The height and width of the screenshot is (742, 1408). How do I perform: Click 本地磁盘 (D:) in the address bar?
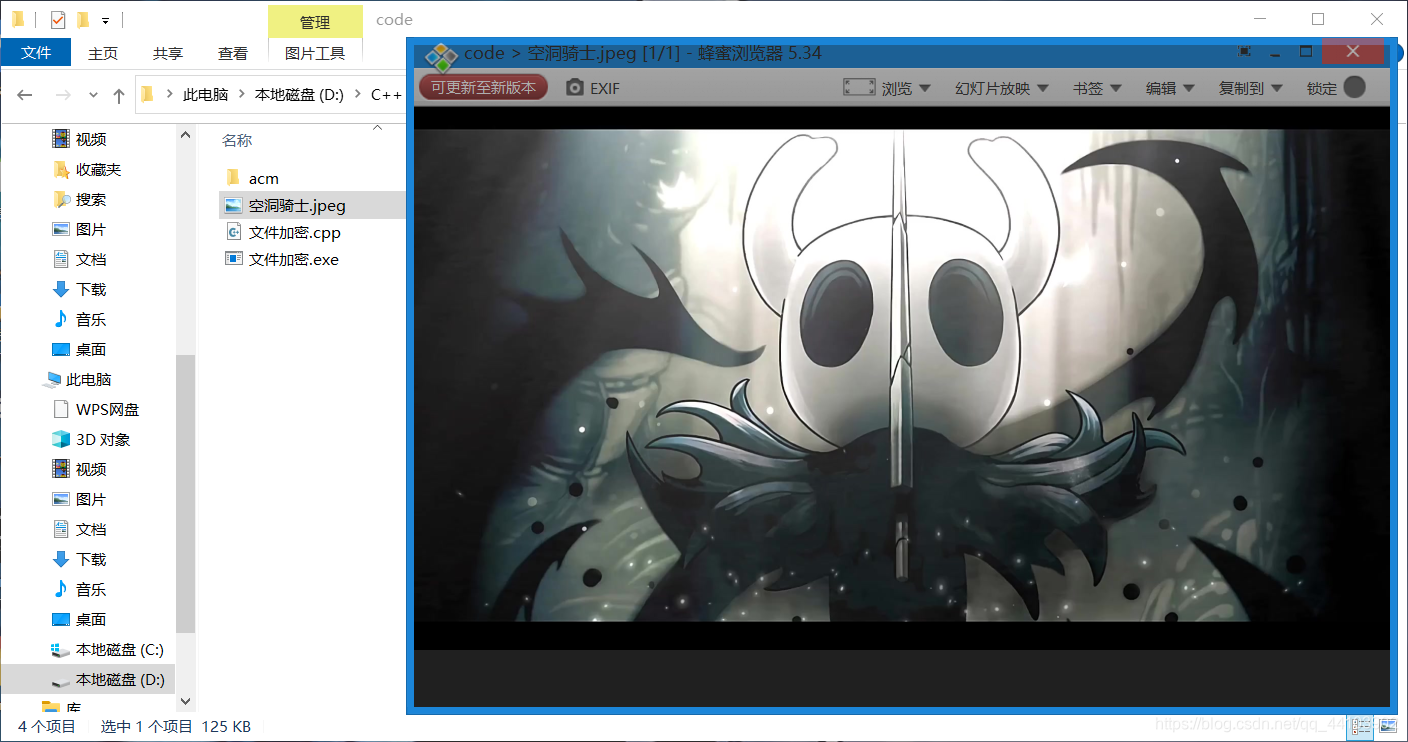click(299, 95)
